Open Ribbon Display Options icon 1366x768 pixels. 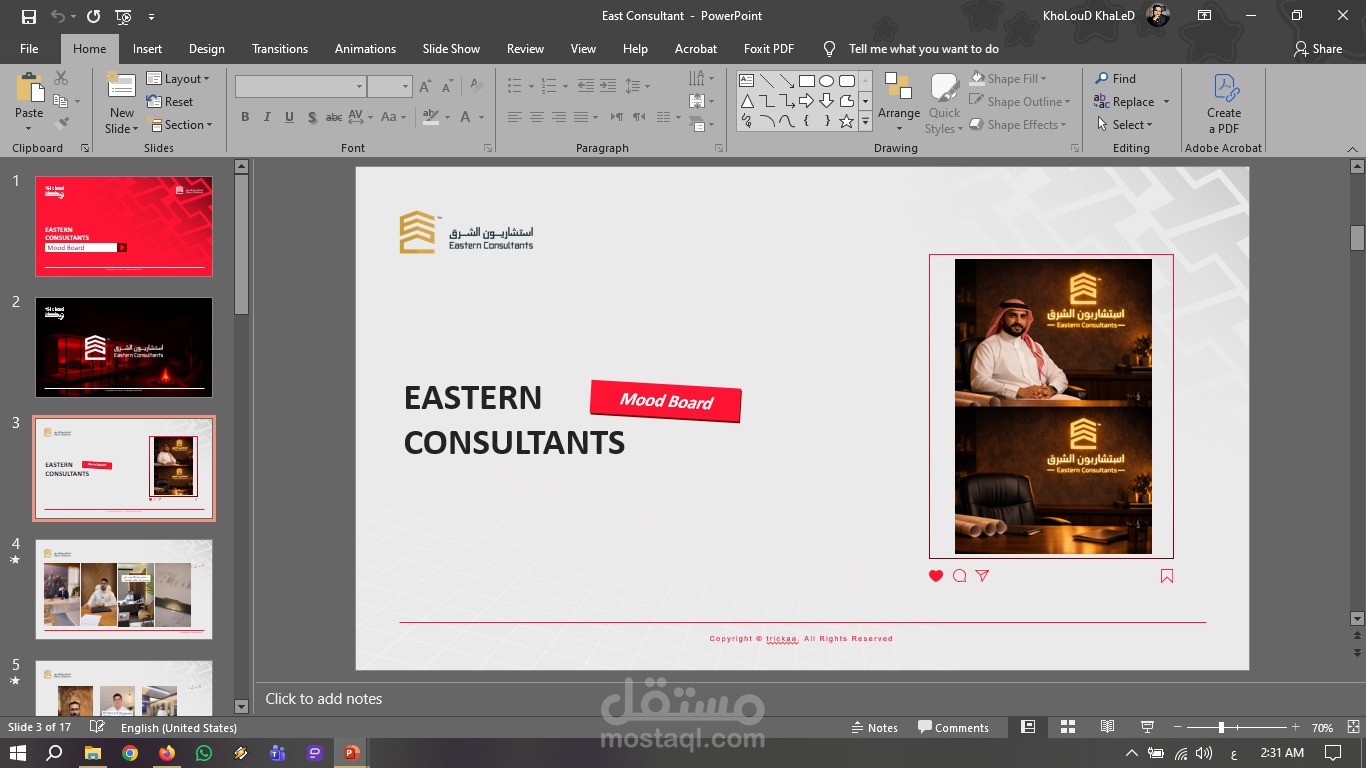tap(1204, 16)
